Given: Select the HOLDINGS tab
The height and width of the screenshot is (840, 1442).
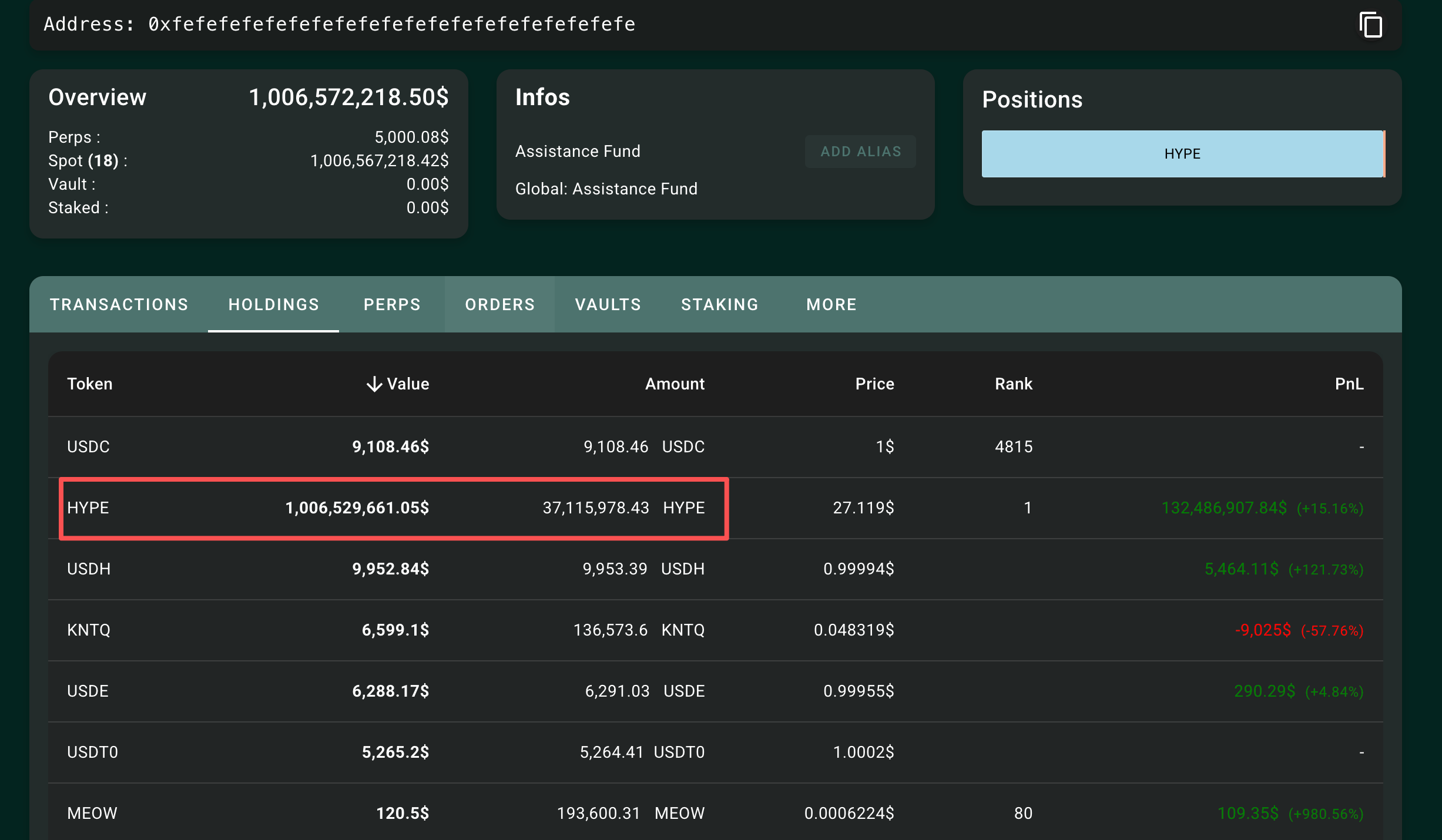Looking at the screenshot, I should [x=274, y=304].
